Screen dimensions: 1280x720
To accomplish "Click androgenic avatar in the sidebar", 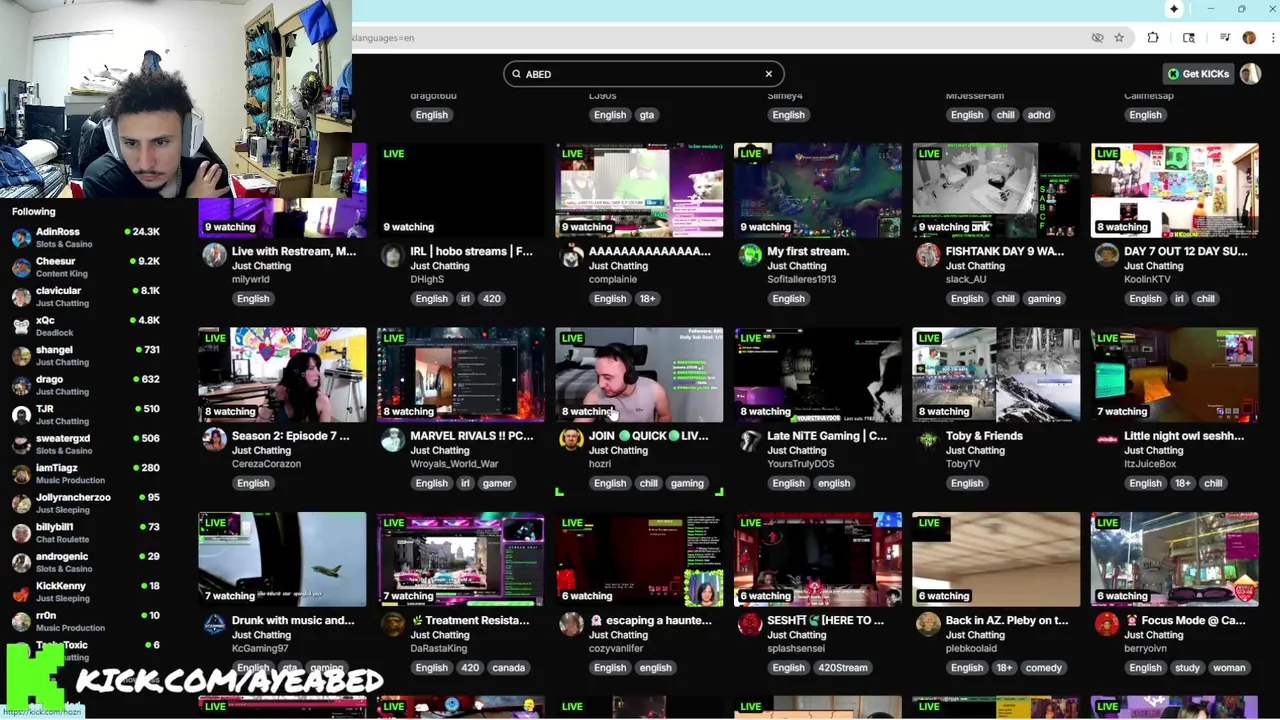I will click(x=21, y=562).
